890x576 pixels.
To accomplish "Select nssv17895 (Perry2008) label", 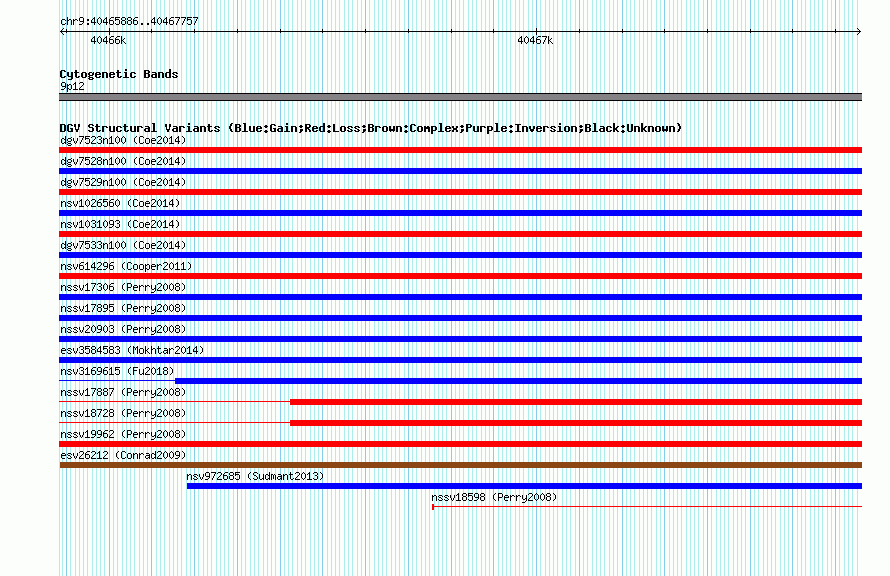I will pyautogui.click(x=123, y=308).
